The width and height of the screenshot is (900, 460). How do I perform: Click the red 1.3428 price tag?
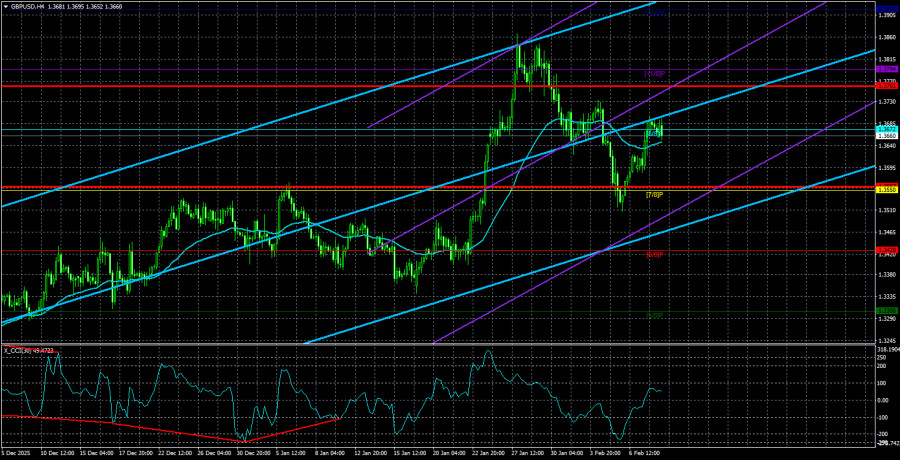click(x=886, y=250)
